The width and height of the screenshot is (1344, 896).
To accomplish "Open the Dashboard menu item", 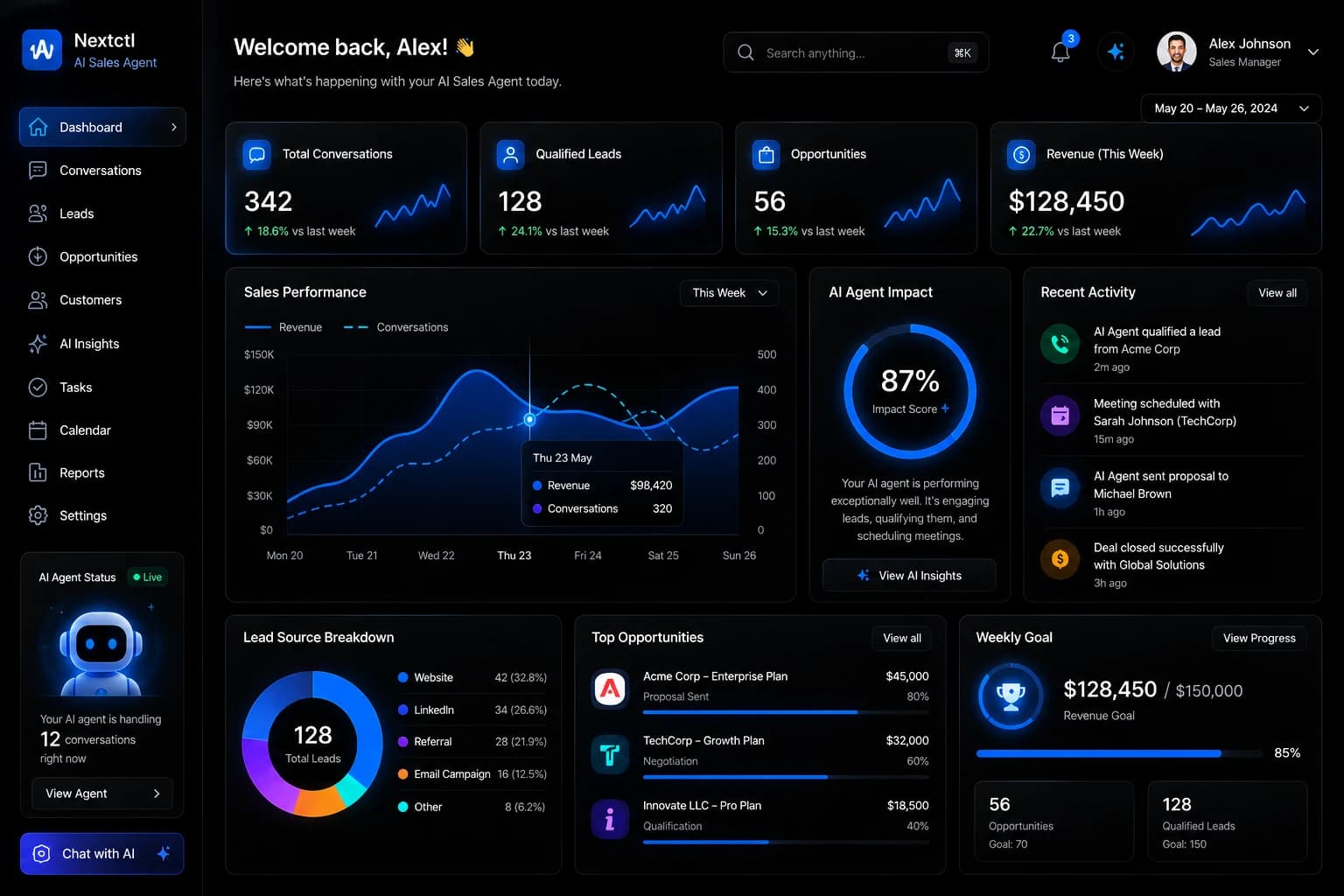I will click(102, 127).
